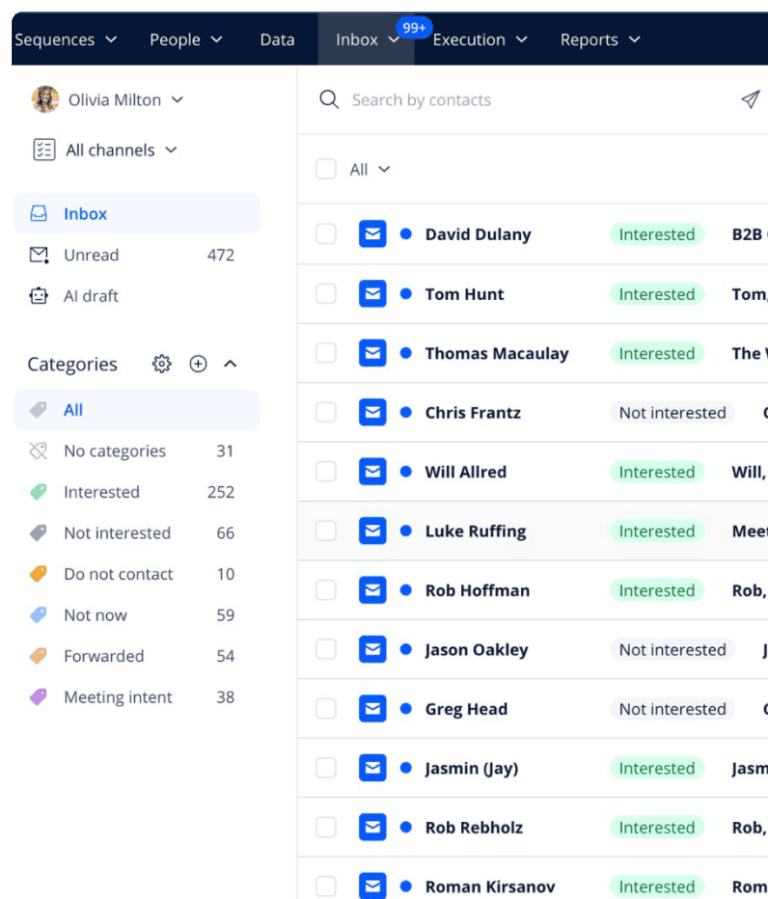Filter by No categories
The width and height of the screenshot is (768, 899).
point(136,451)
